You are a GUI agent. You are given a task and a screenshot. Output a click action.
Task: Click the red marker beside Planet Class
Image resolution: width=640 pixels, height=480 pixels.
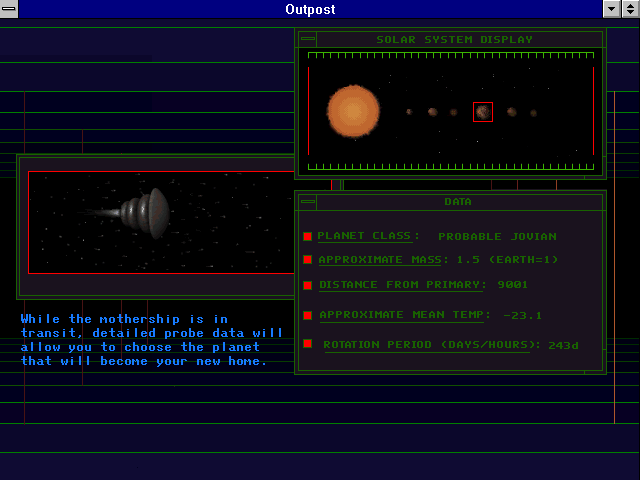307,236
